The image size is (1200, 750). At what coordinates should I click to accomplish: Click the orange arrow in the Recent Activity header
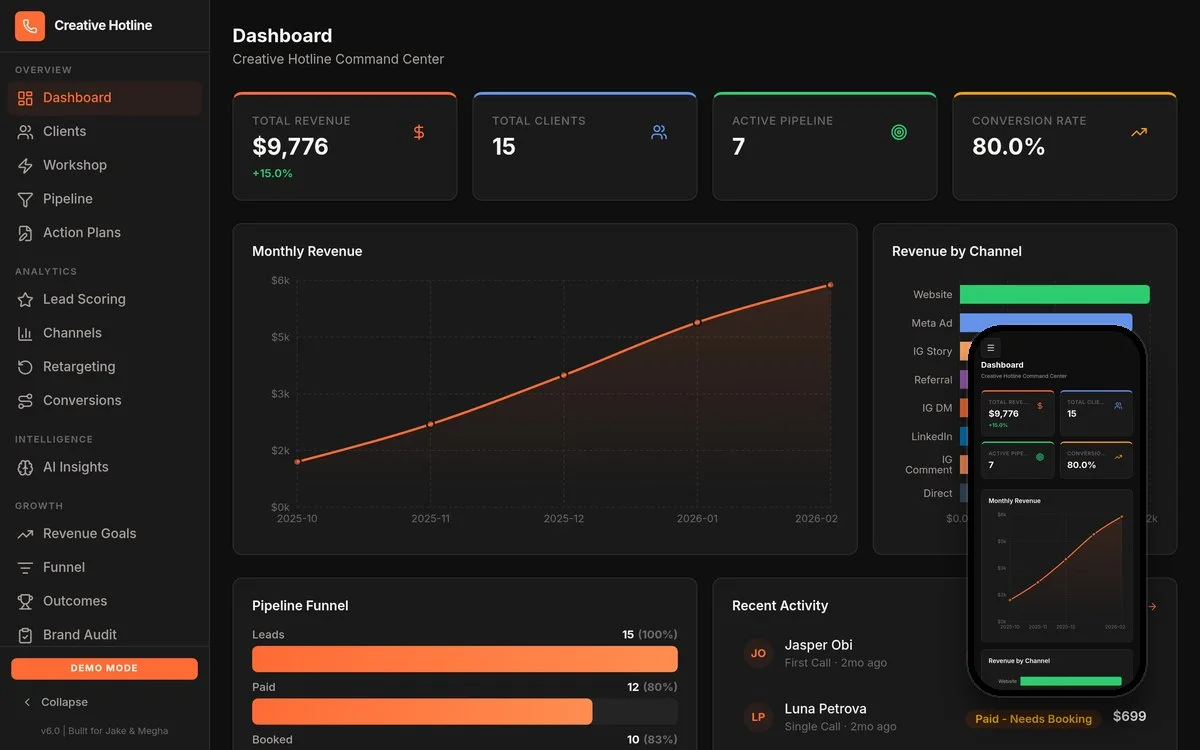[1153, 606]
